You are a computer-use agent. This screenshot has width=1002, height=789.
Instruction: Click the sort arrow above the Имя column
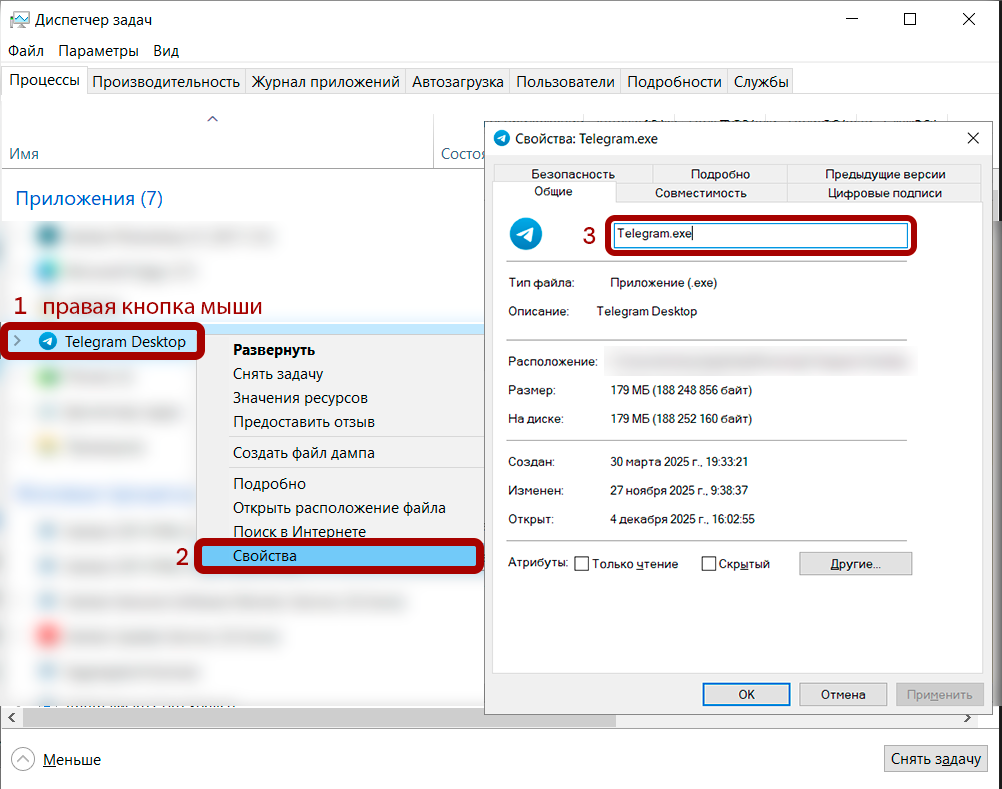[213, 119]
